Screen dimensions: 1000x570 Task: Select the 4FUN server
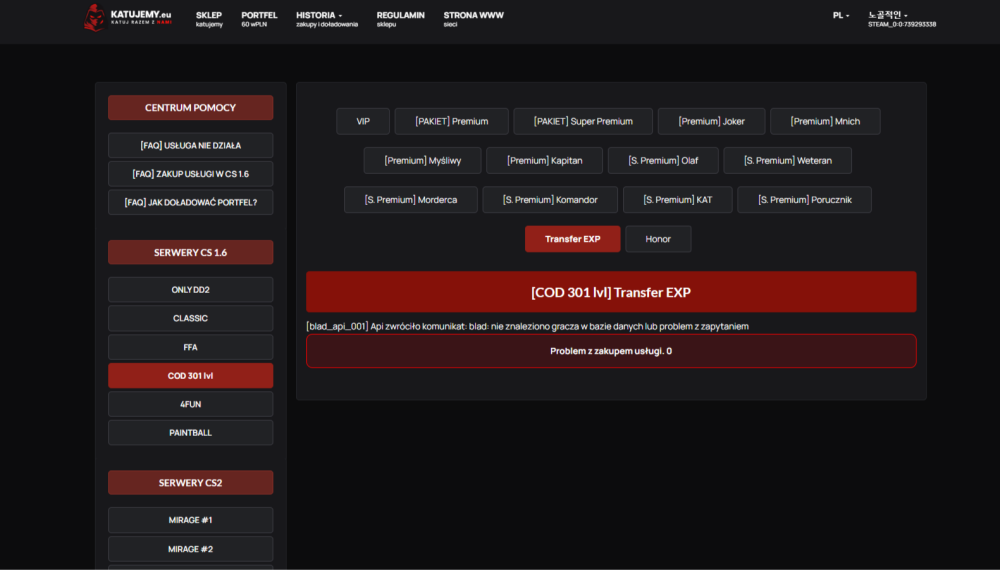click(191, 404)
